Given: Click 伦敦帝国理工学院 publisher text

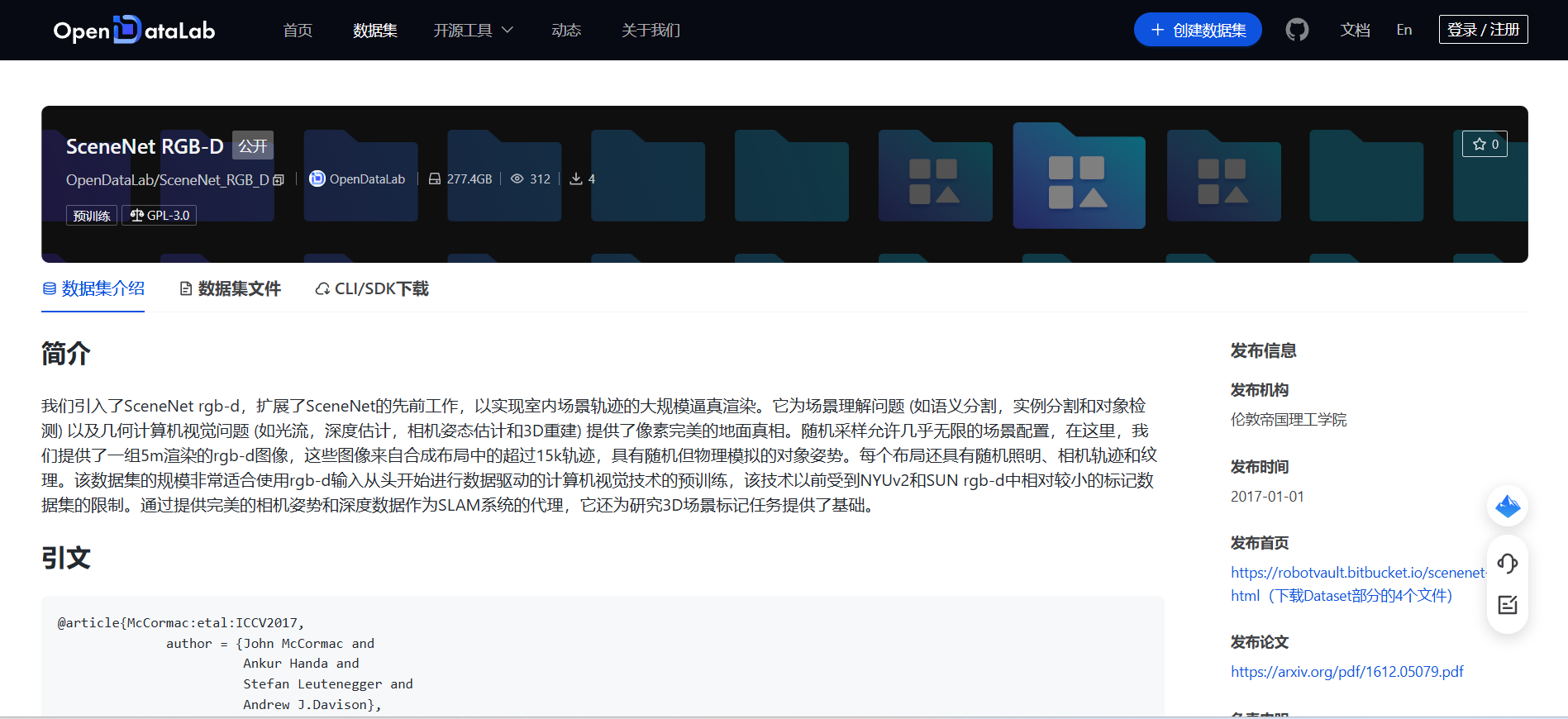Looking at the screenshot, I should click(1289, 420).
